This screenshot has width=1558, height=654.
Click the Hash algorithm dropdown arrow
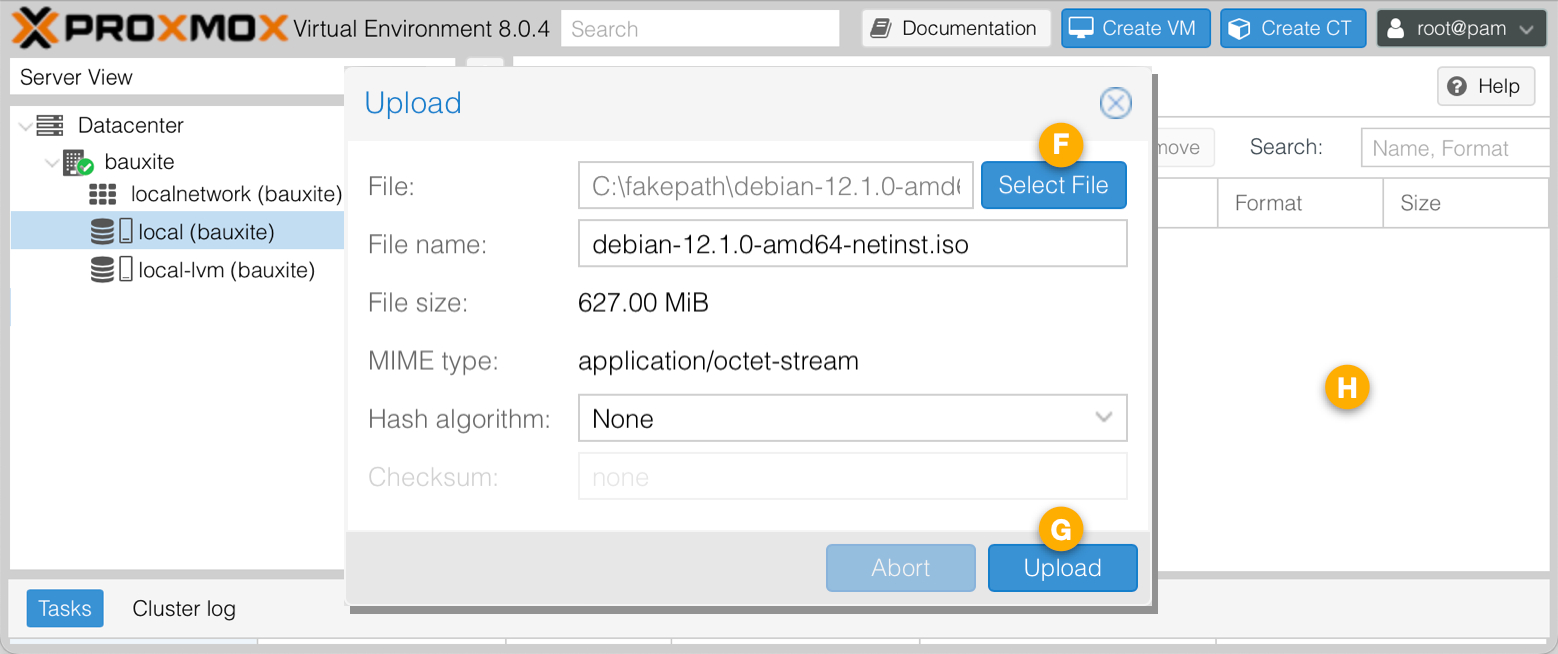click(x=1104, y=418)
